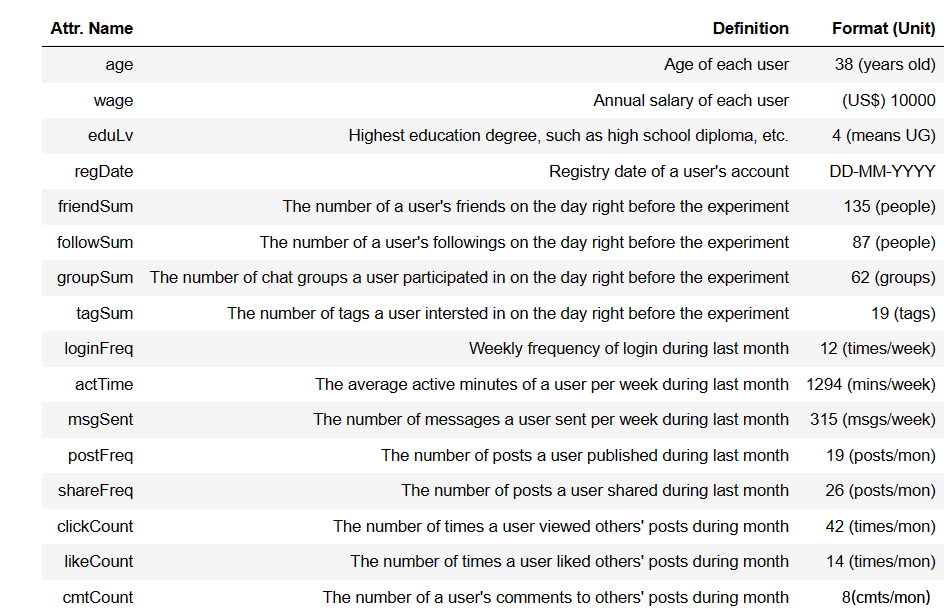This screenshot has width=952, height=612.
Task: Select the clickCount 42 (times/mon) cell
Action: 880,527
